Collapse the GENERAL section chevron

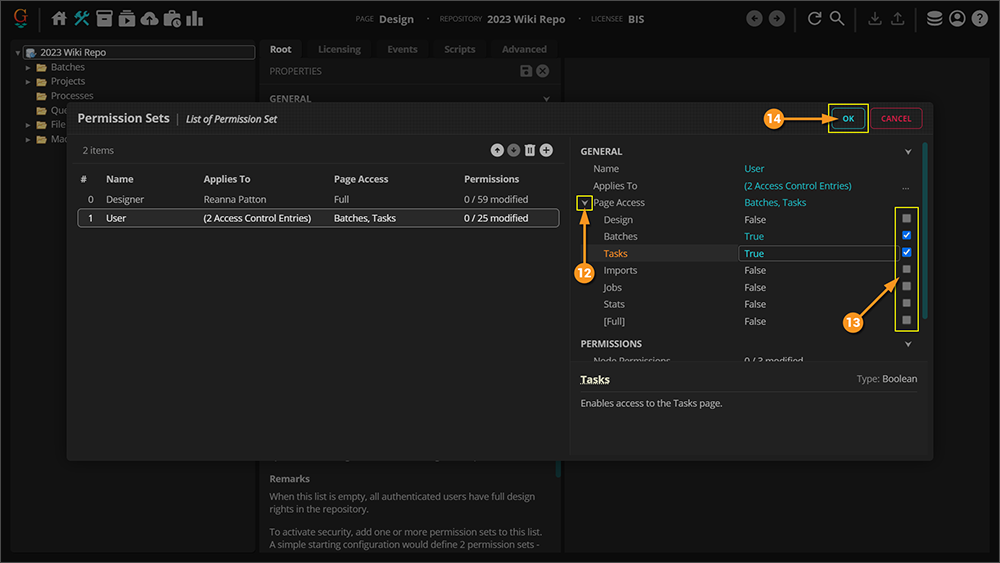[x=908, y=152]
